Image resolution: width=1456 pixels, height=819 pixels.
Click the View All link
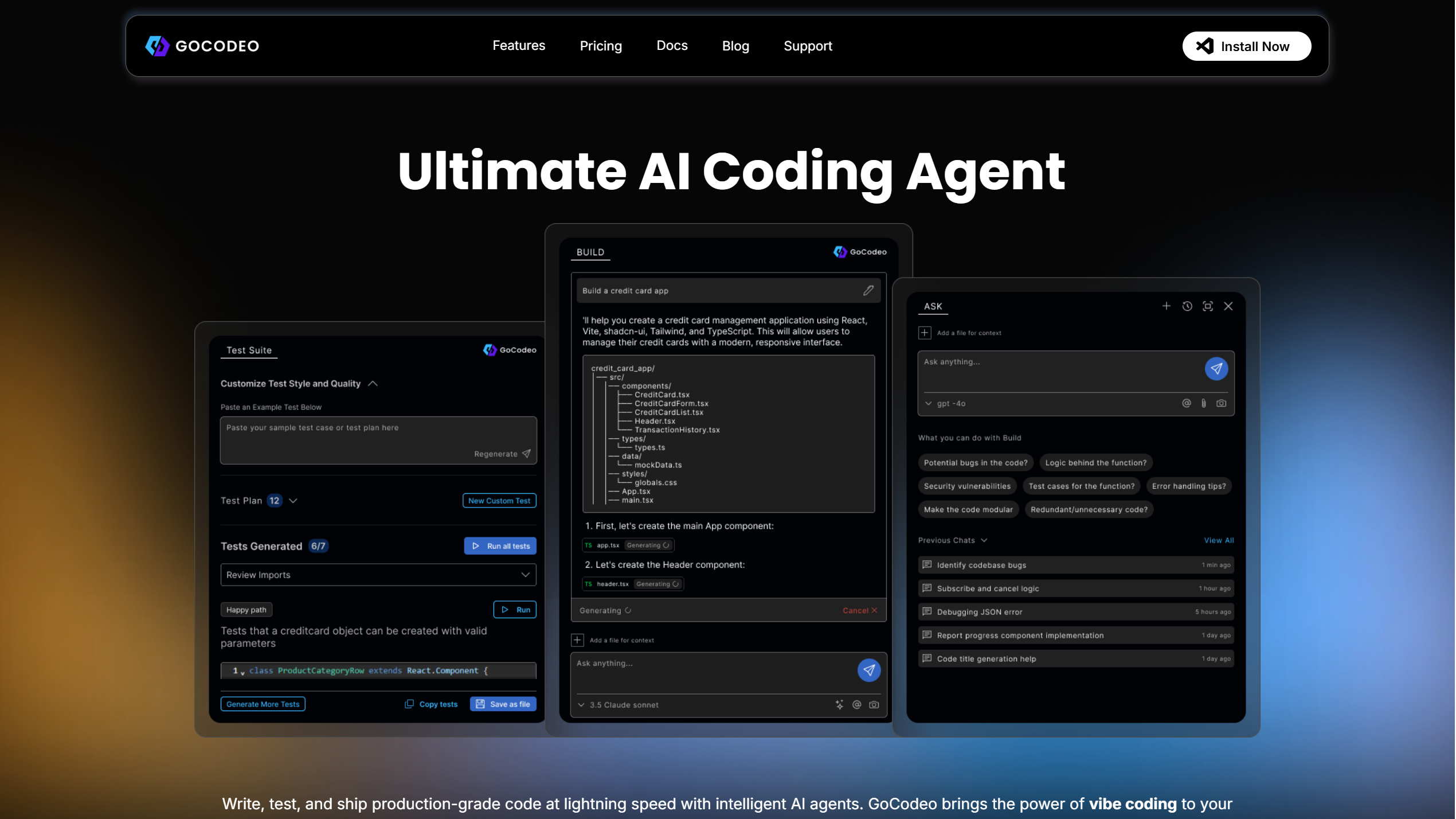click(1219, 541)
